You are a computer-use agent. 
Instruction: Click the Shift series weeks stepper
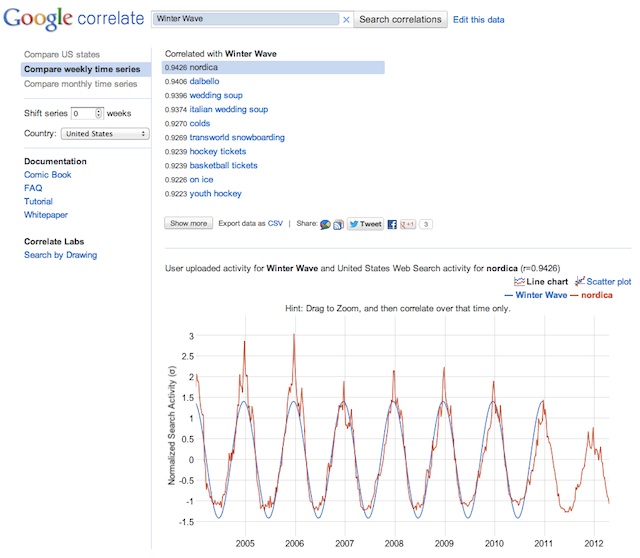pos(98,113)
